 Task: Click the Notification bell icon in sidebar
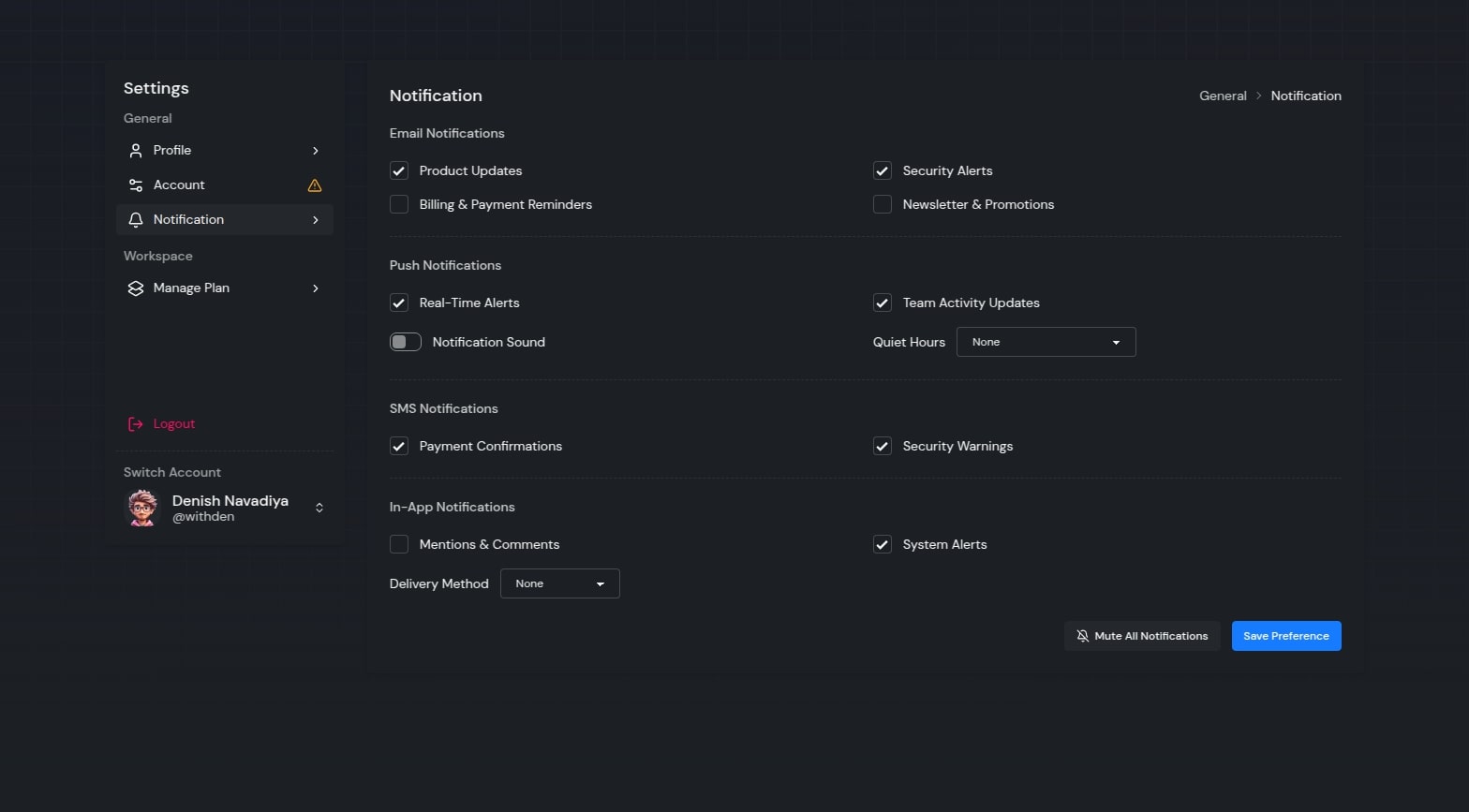point(136,220)
